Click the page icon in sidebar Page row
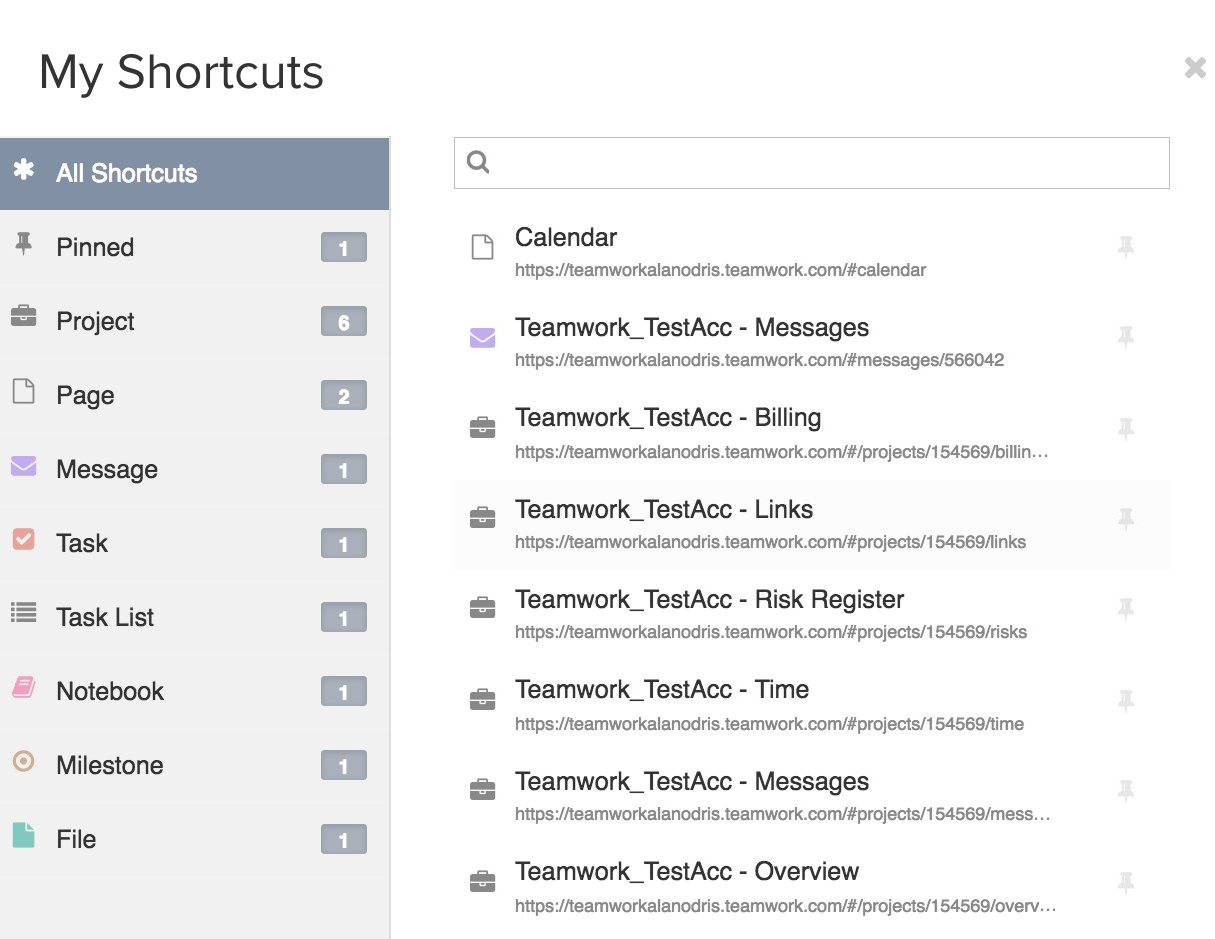The width and height of the screenshot is (1215, 939). (x=23, y=391)
